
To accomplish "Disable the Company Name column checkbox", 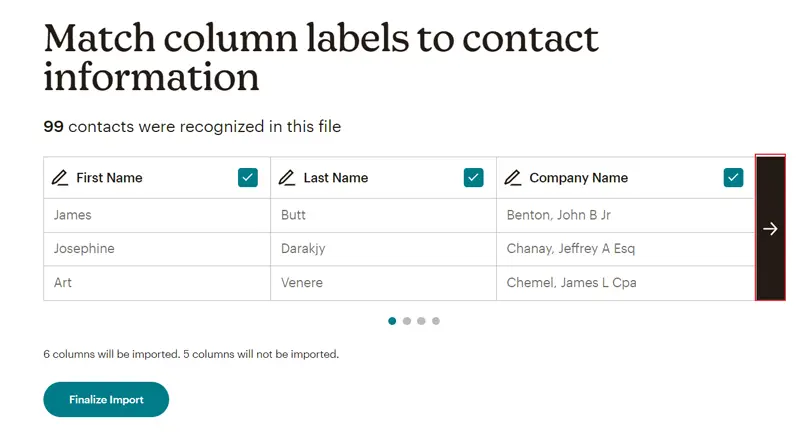I will [733, 177].
